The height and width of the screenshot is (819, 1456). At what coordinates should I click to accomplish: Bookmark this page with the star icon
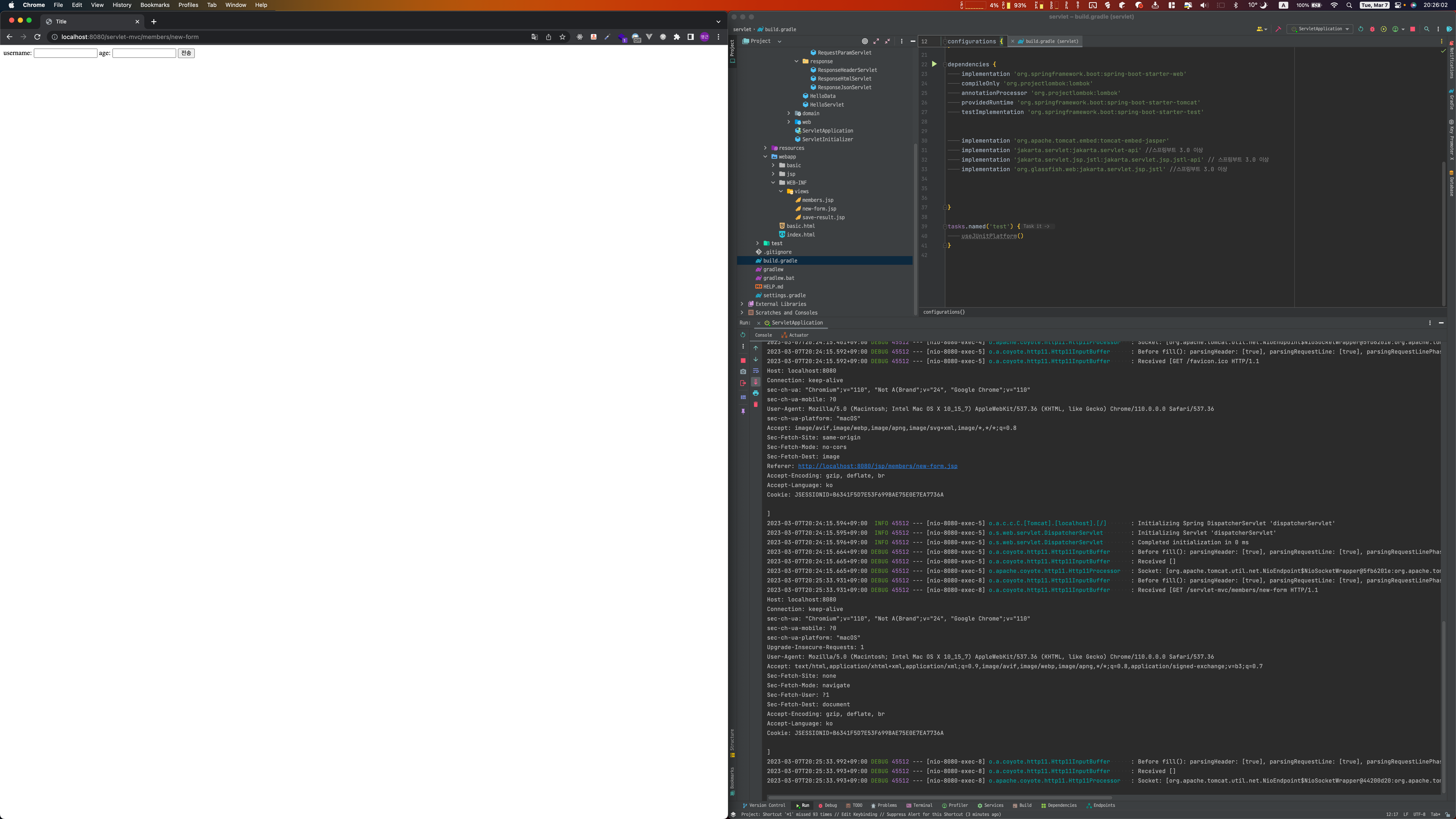pyautogui.click(x=562, y=37)
